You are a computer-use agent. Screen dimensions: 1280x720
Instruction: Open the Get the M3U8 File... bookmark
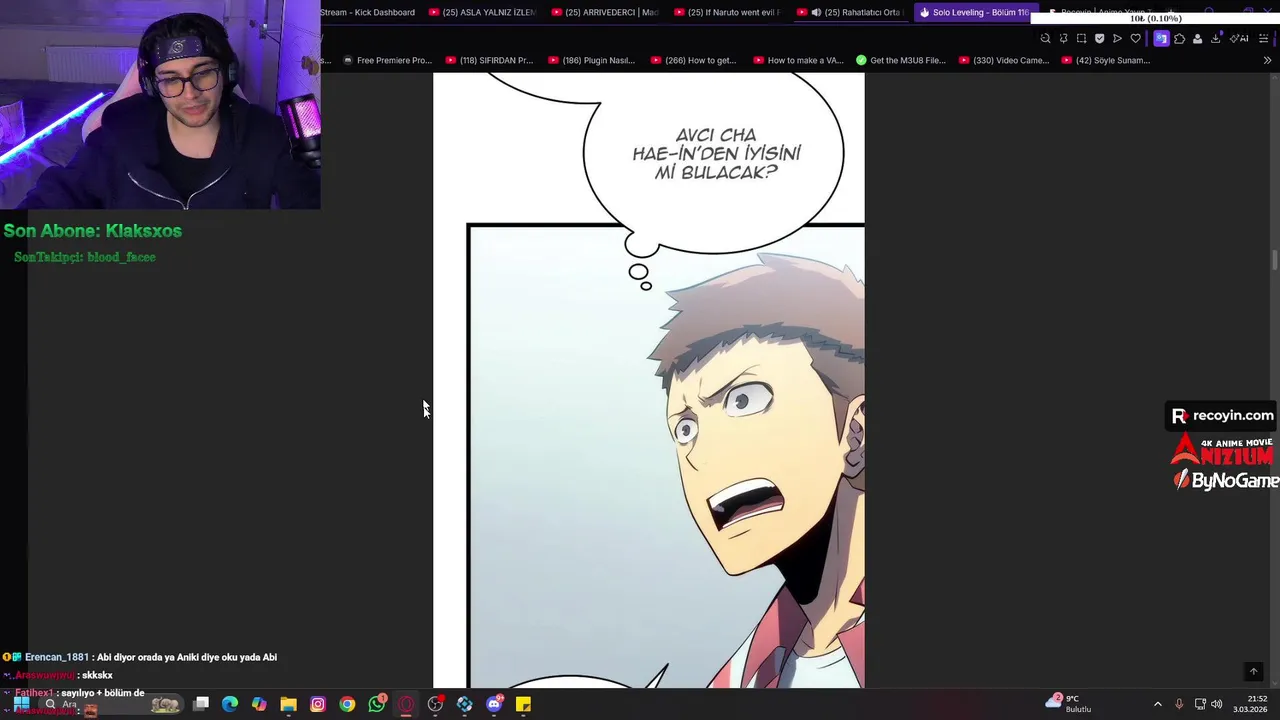click(x=900, y=60)
